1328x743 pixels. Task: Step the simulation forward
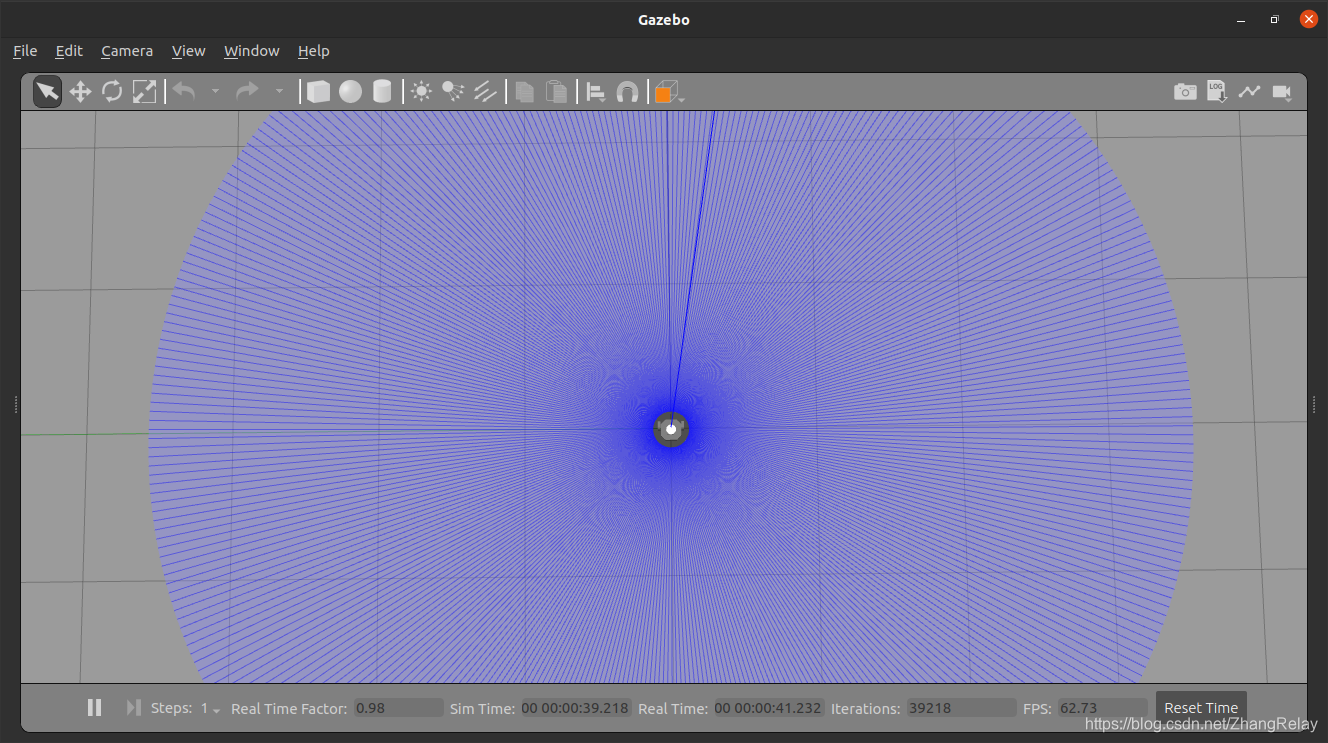pyautogui.click(x=133, y=708)
